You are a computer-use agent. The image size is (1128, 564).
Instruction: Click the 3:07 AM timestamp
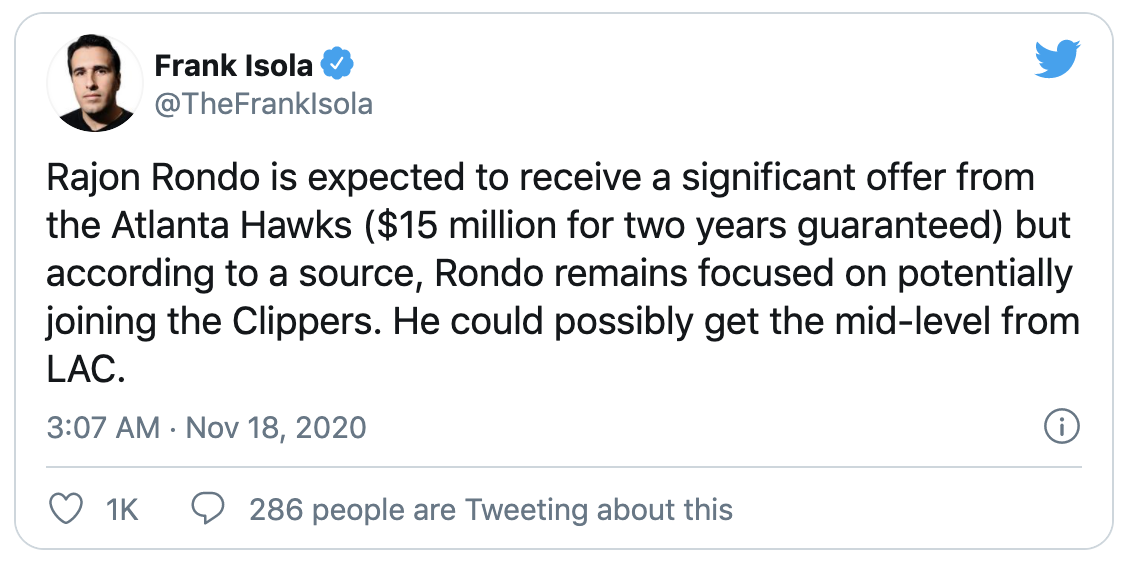pyautogui.click(x=103, y=427)
